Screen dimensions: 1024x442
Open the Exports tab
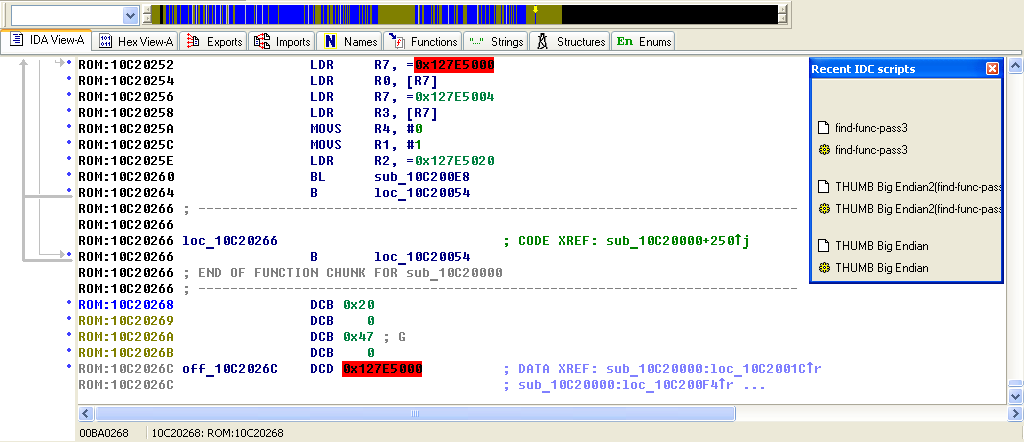(x=214, y=42)
